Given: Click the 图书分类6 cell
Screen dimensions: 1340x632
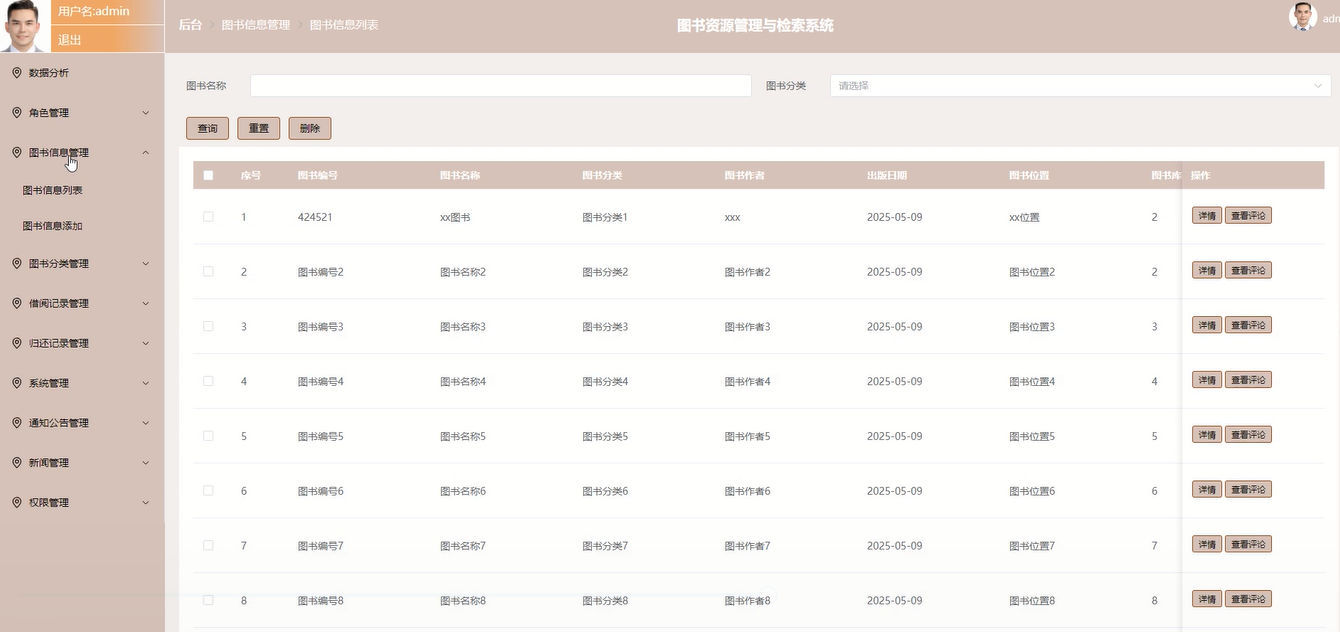Looking at the screenshot, I should [x=605, y=491].
